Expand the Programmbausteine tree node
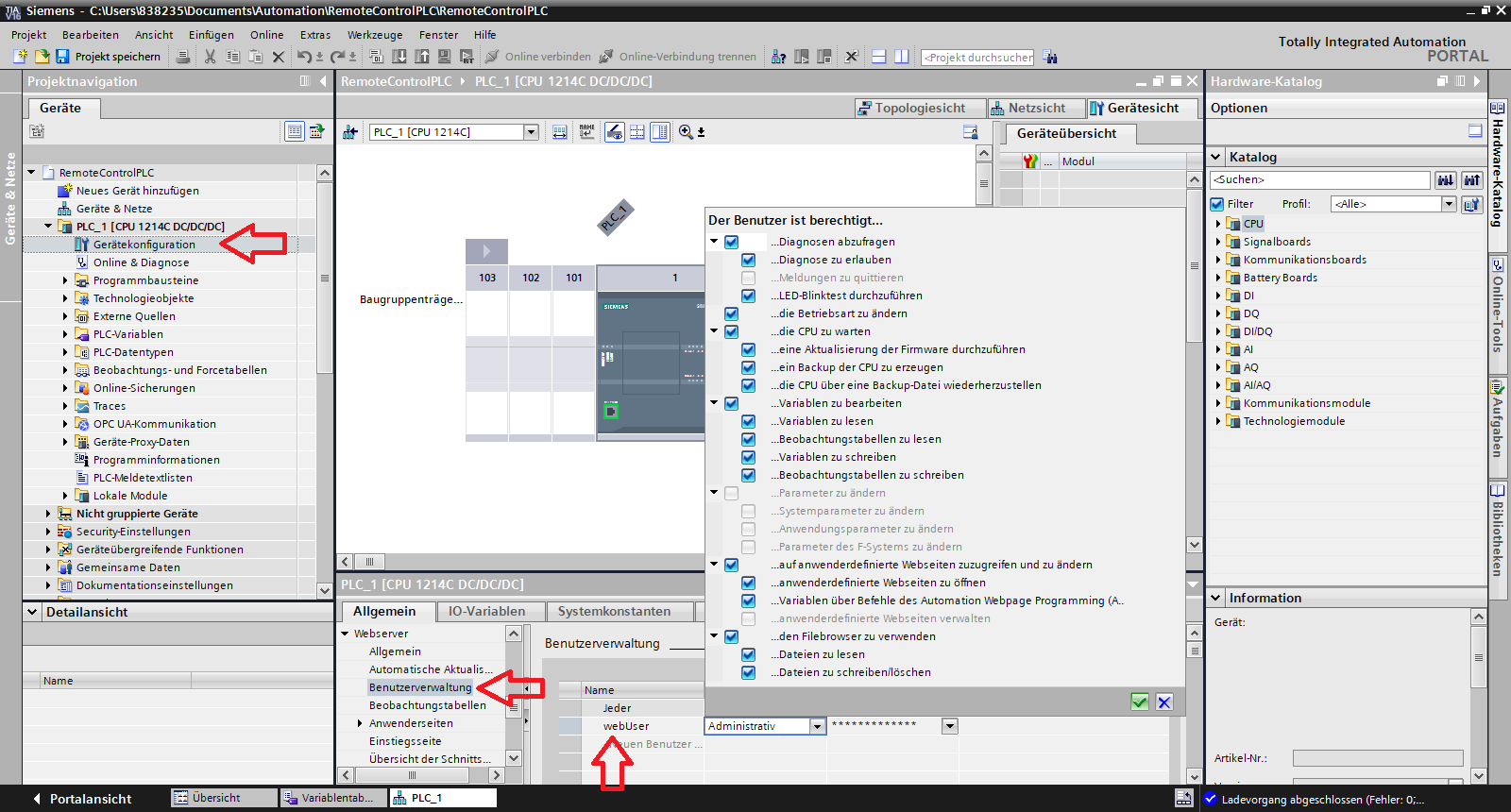 coord(65,280)
